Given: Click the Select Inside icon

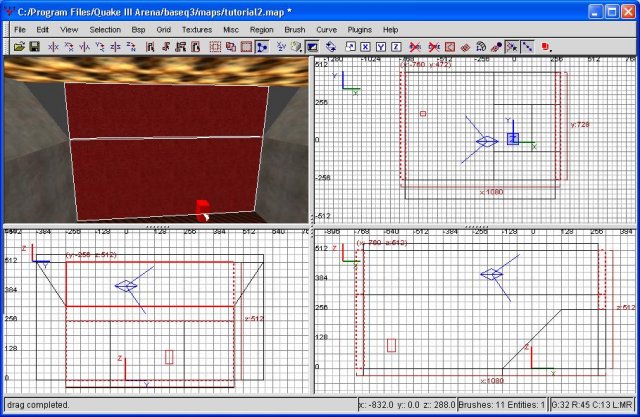Looking at the screenshot, I should tap(196, 47).
